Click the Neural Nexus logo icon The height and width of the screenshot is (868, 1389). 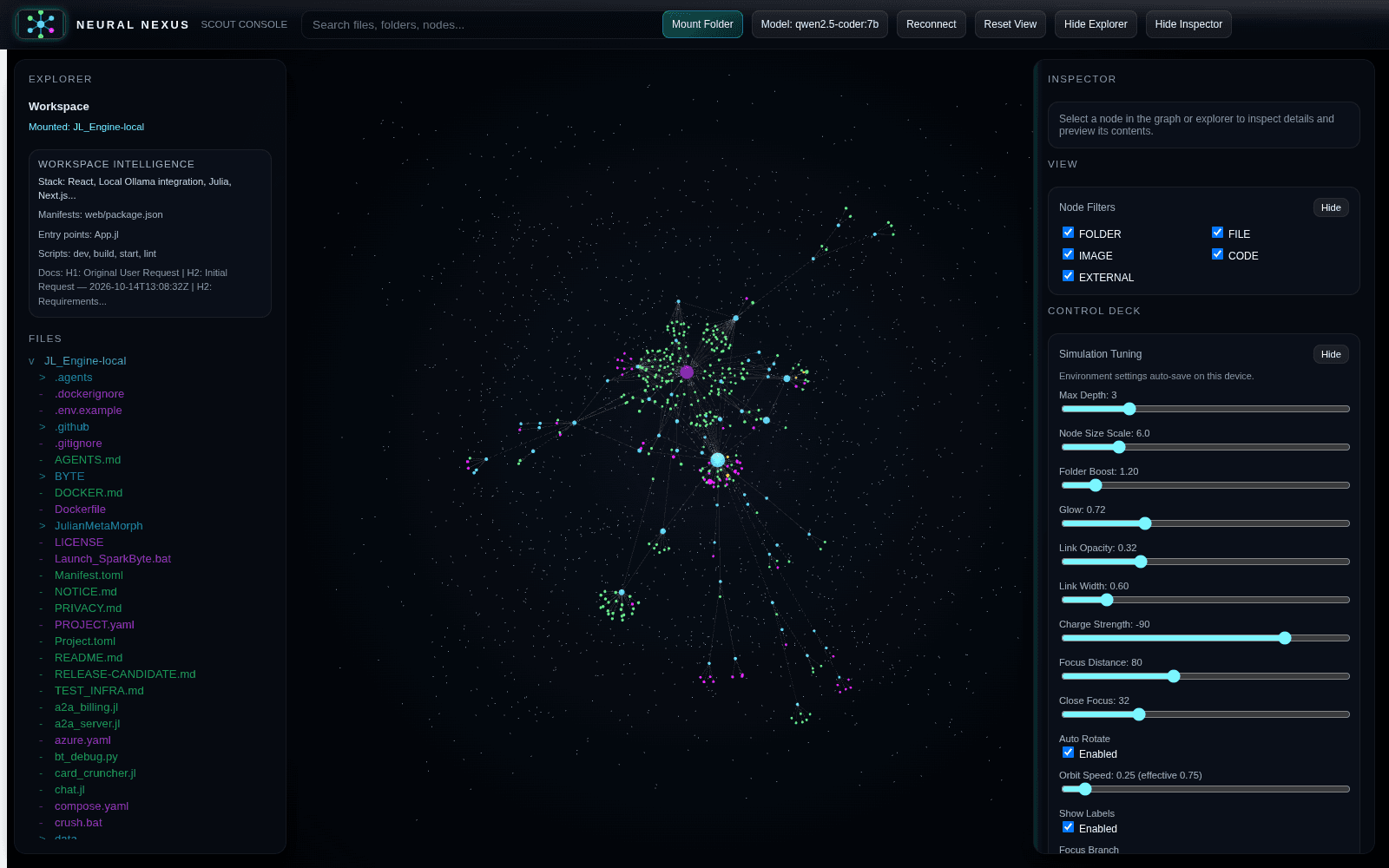click(x=41, y=24)
